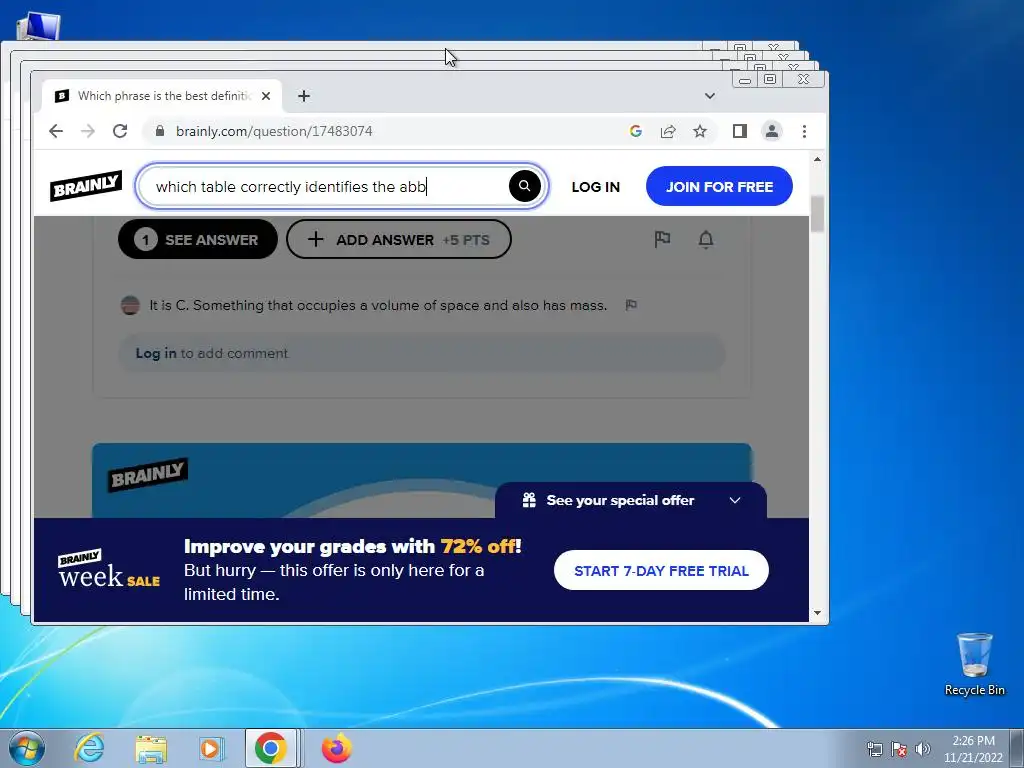The image size is (1024, 768).
Task: Expand the tab search chevron
Action: coord(710,96)
